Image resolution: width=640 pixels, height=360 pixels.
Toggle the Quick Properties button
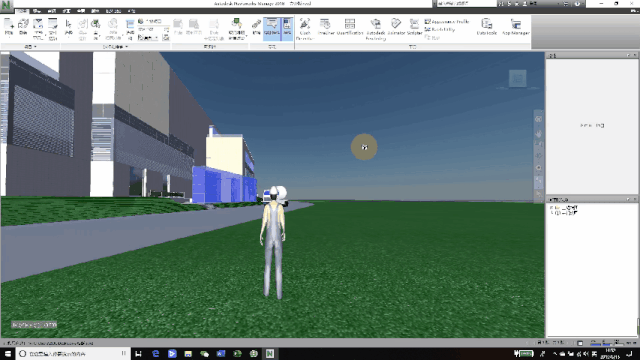[x=272, y=29]
